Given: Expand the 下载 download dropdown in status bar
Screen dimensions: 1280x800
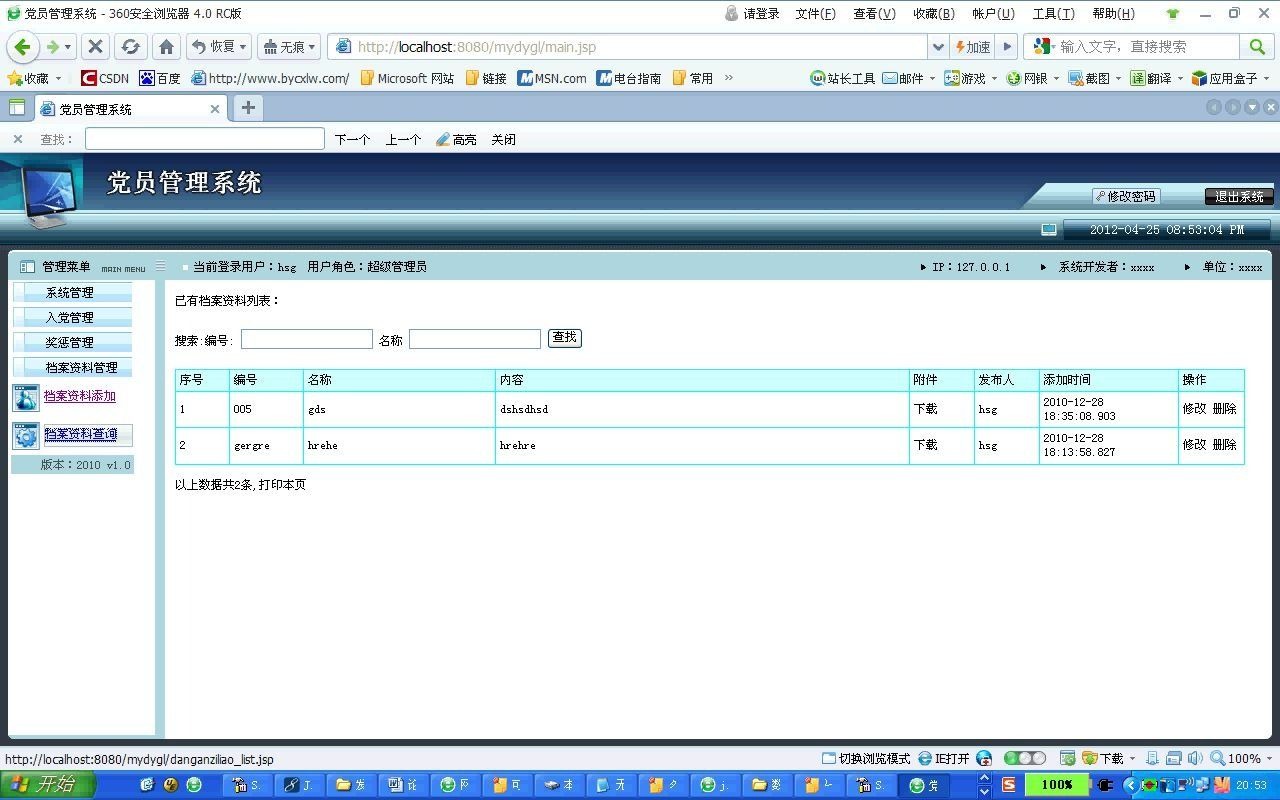Looking at the screenshot, I should click(x=1132, y=758).
